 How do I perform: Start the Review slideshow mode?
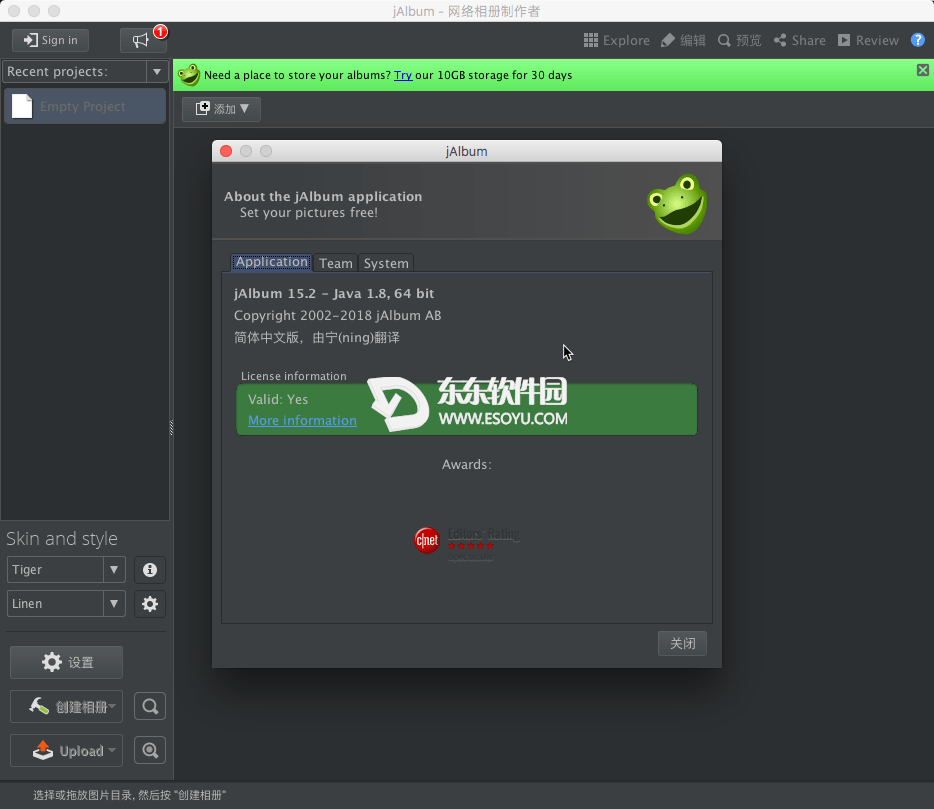pos(868,41)
